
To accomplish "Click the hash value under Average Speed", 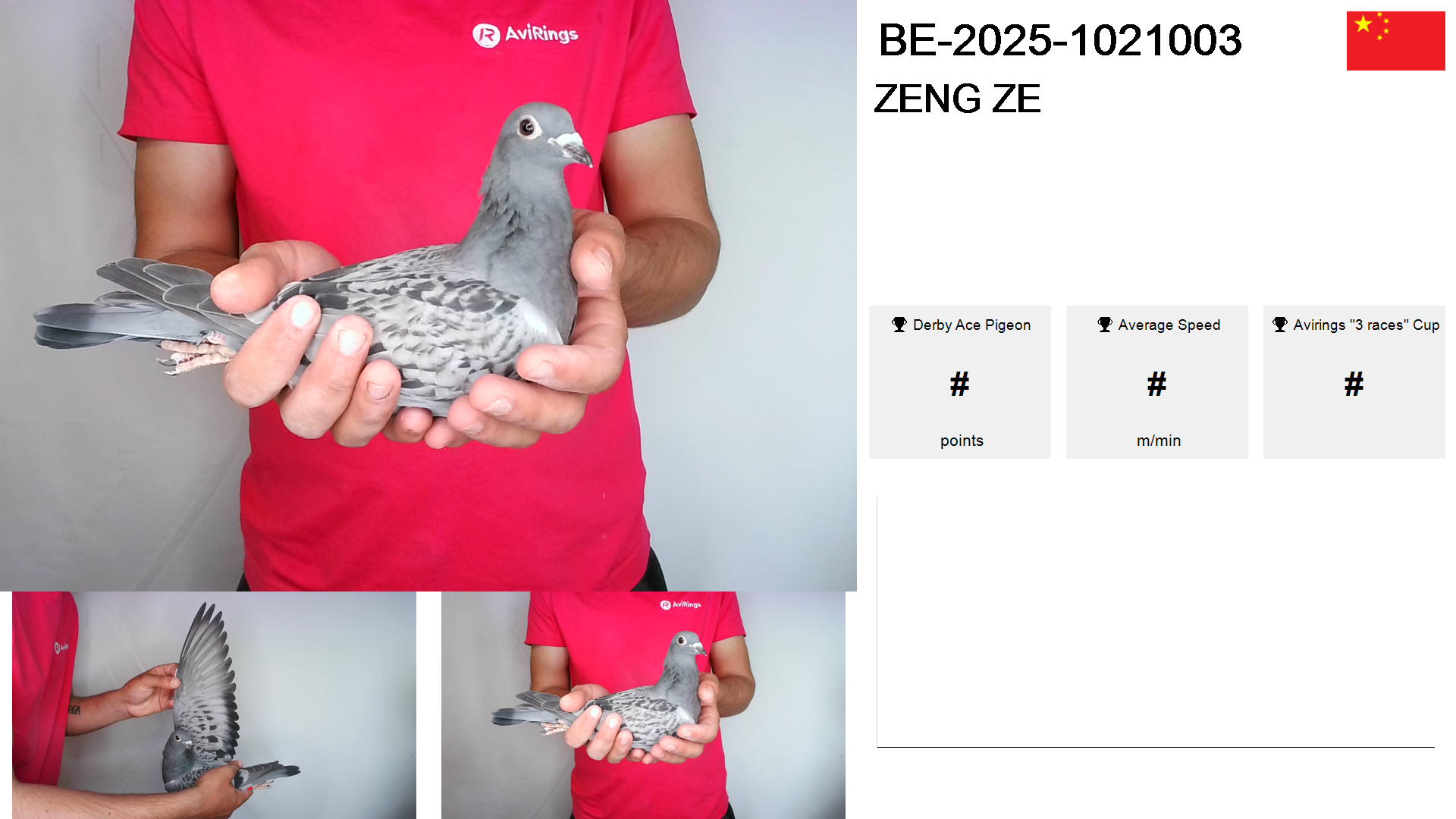I will [1156, 384].
